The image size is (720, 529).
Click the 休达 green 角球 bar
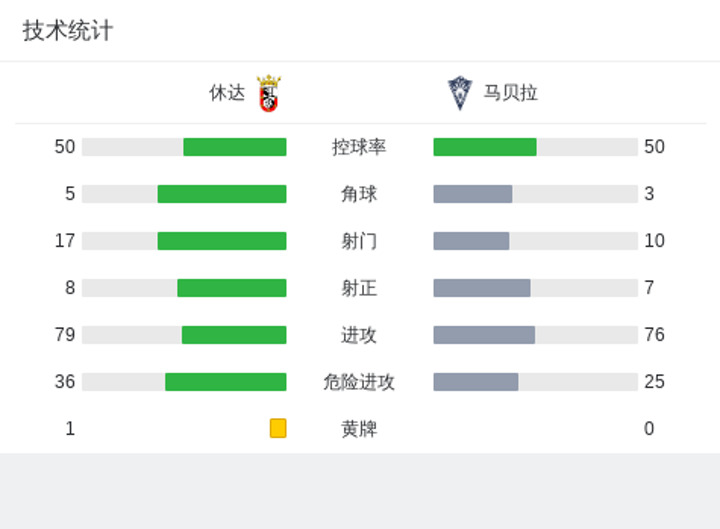[222, 194]
